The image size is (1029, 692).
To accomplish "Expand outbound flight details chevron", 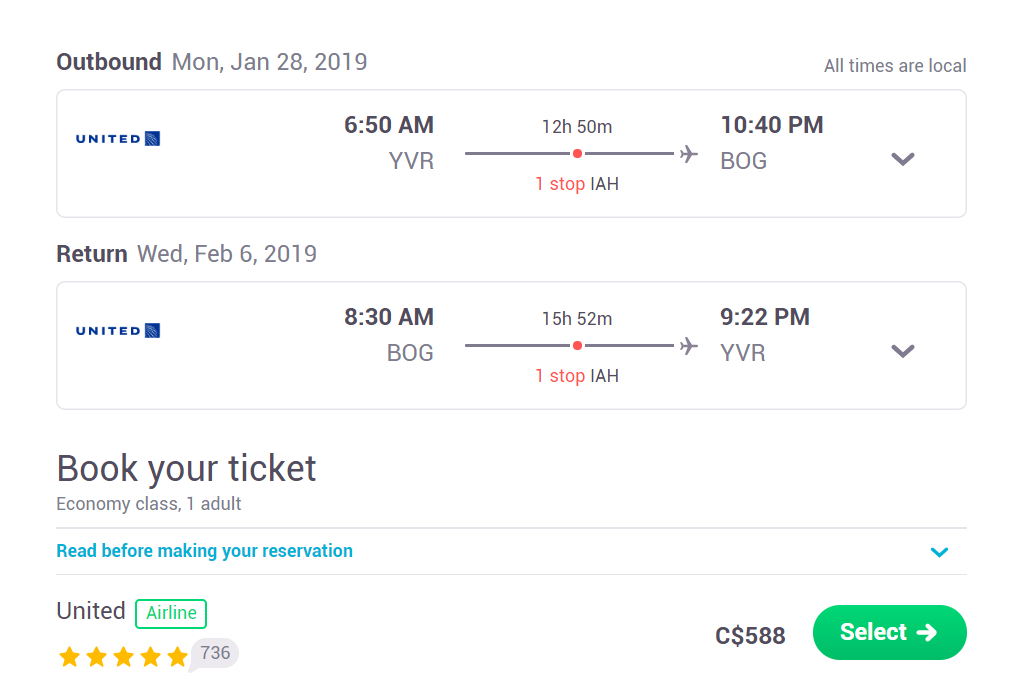I will (903, 159).
